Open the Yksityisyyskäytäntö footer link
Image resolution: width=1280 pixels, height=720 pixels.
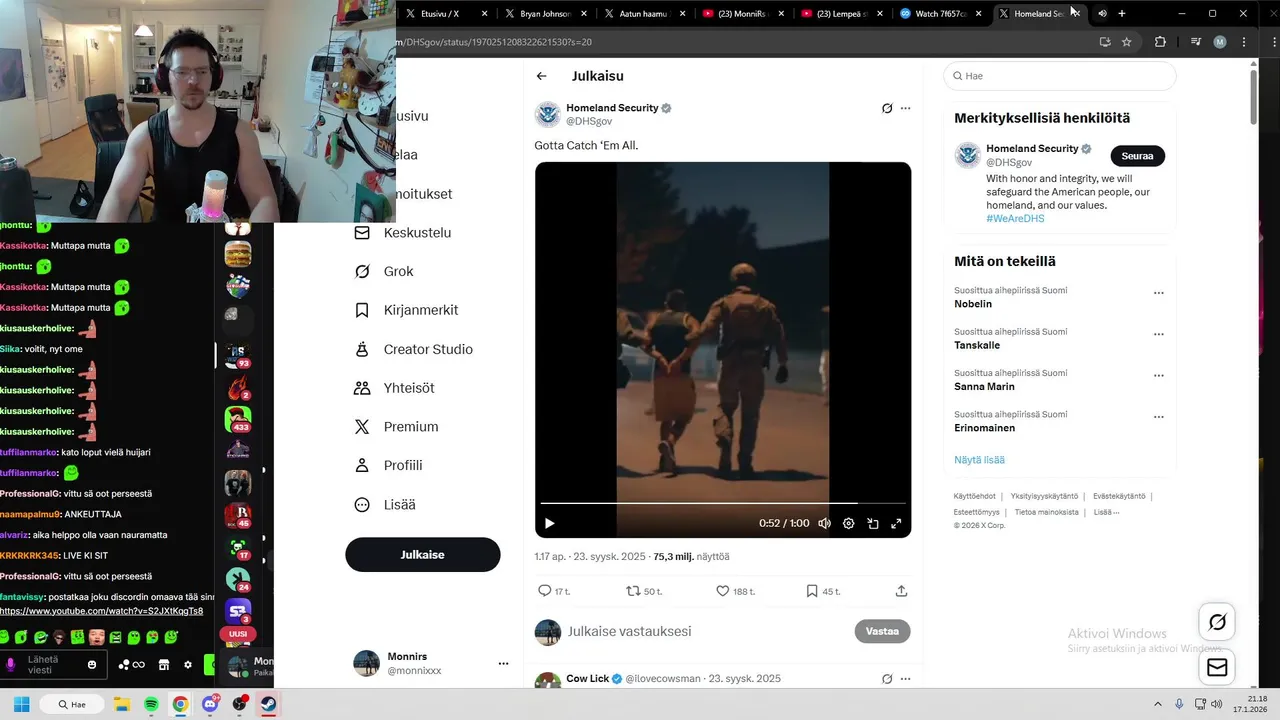tap(1044, 496)
